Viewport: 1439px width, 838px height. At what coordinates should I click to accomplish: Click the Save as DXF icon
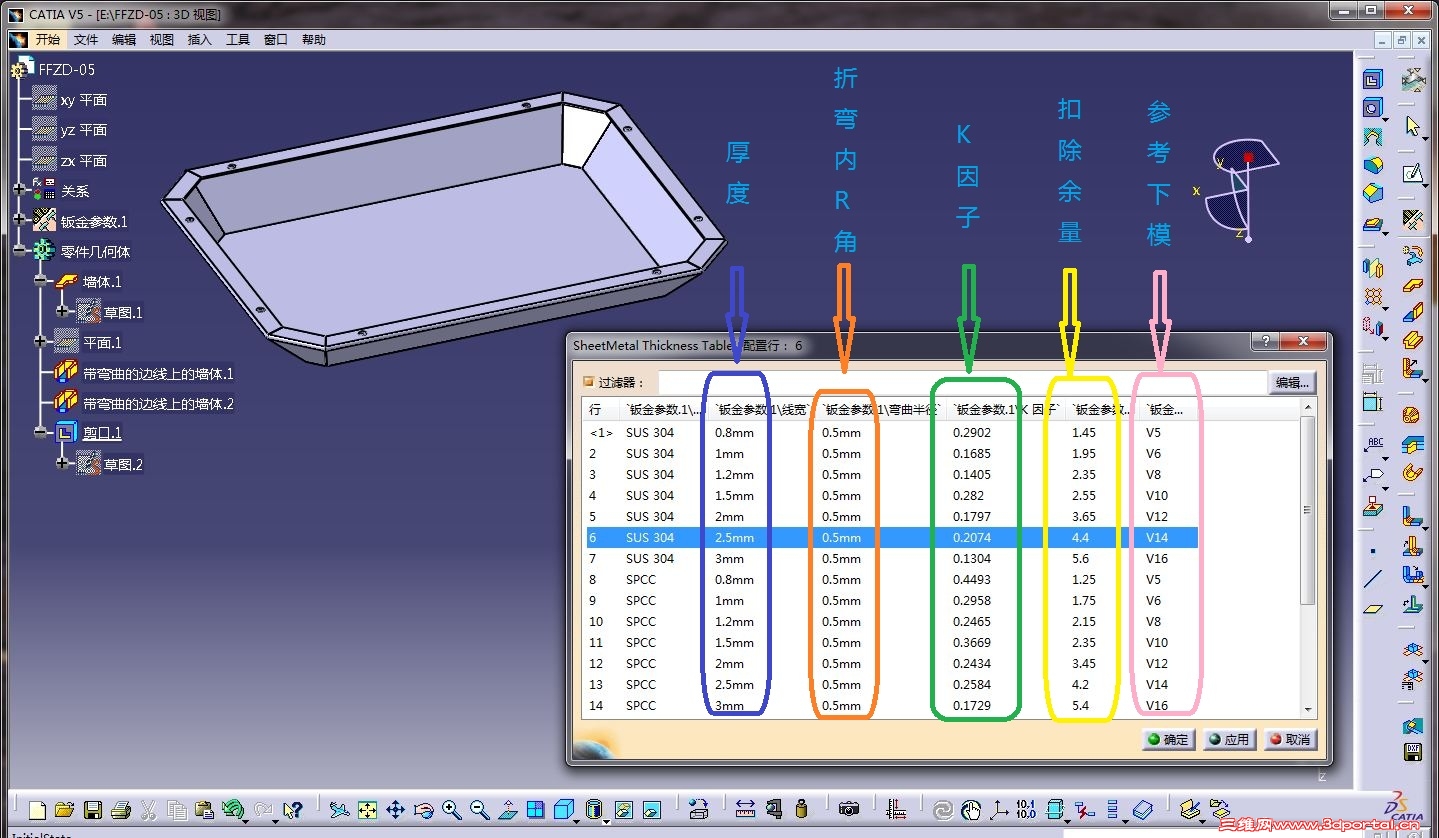click(1412, 751)
